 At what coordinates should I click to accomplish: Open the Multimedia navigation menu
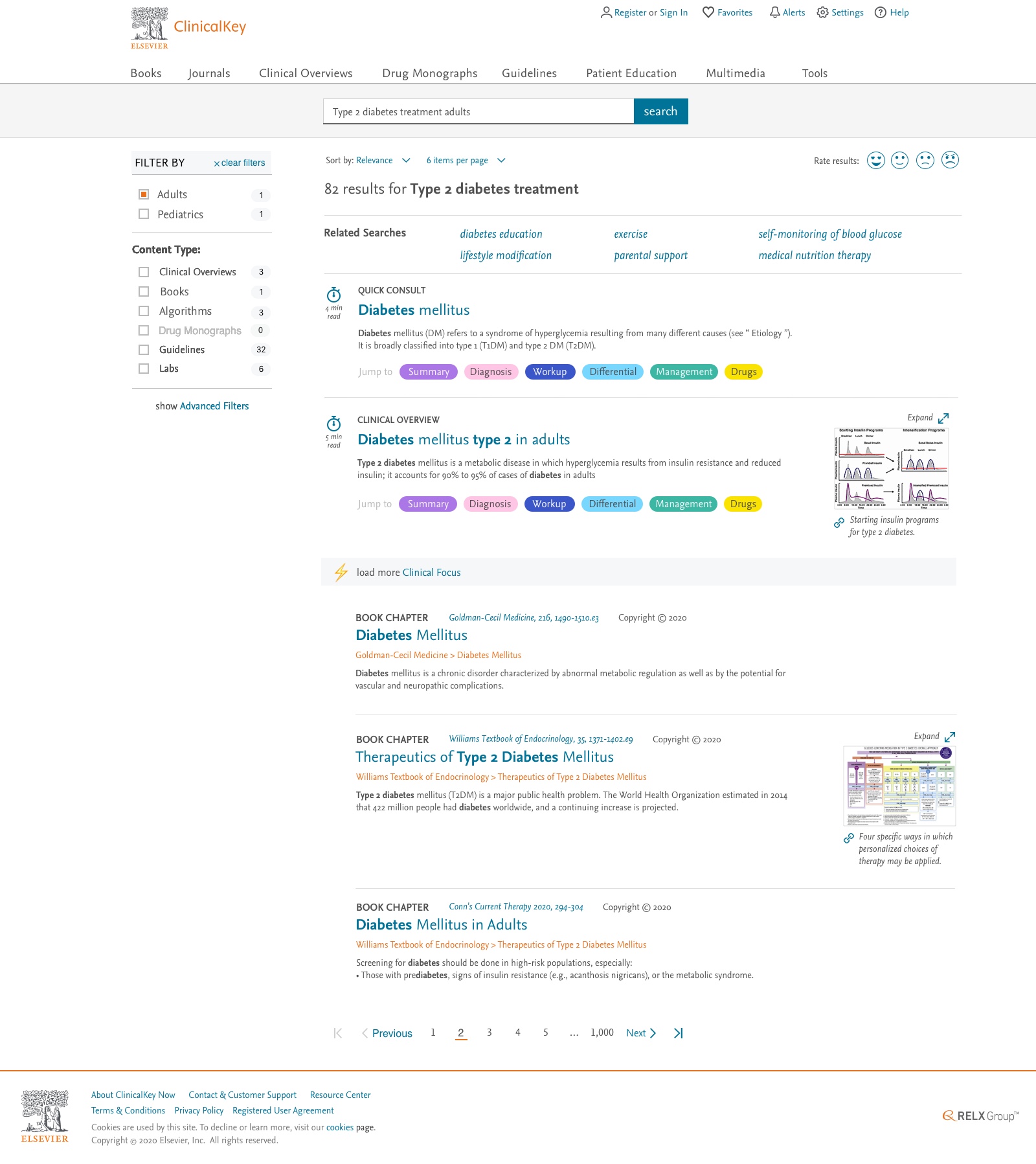pyautogui.click(x=736, y=73)
